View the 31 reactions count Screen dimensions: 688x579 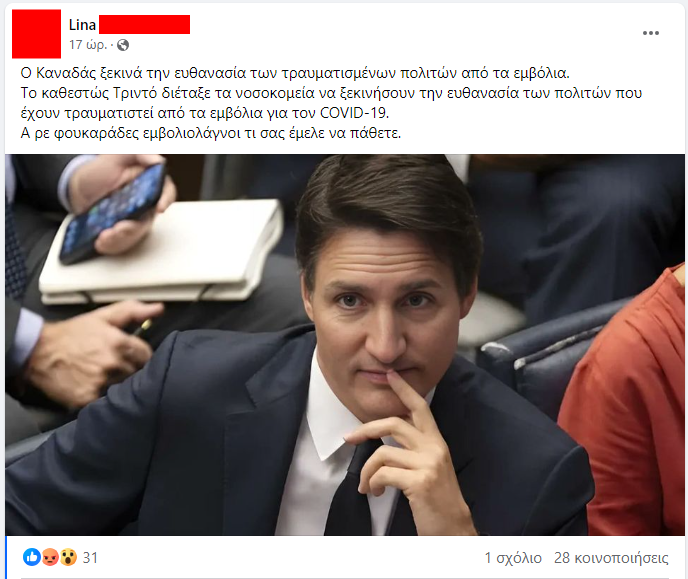tap(90, 558)
